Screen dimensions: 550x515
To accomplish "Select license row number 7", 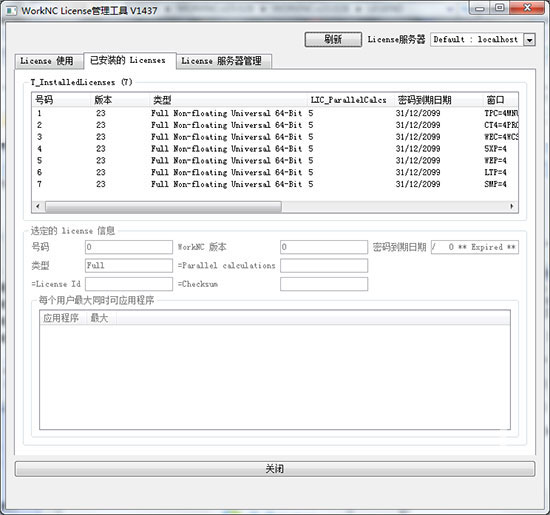I will (x=275, y=184).
